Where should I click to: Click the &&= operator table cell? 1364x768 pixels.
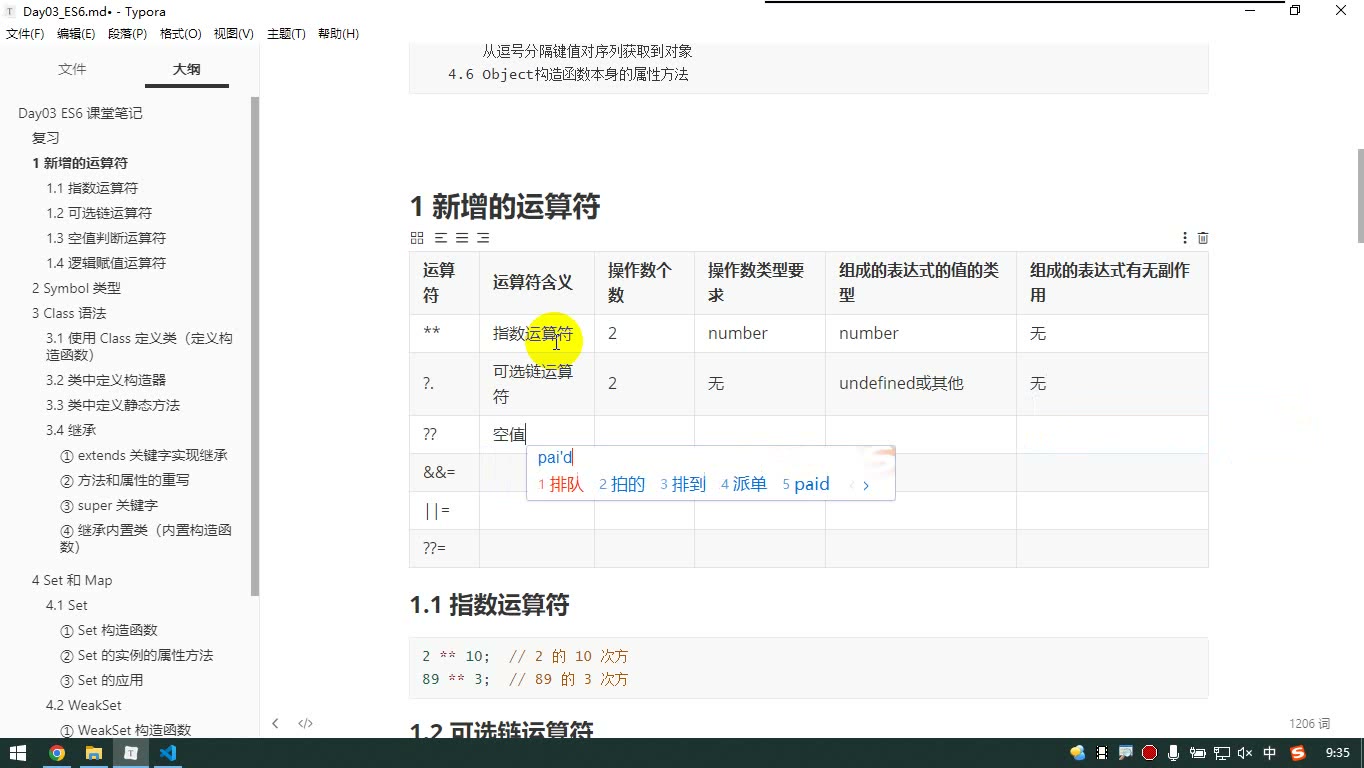tap(444, 472)
